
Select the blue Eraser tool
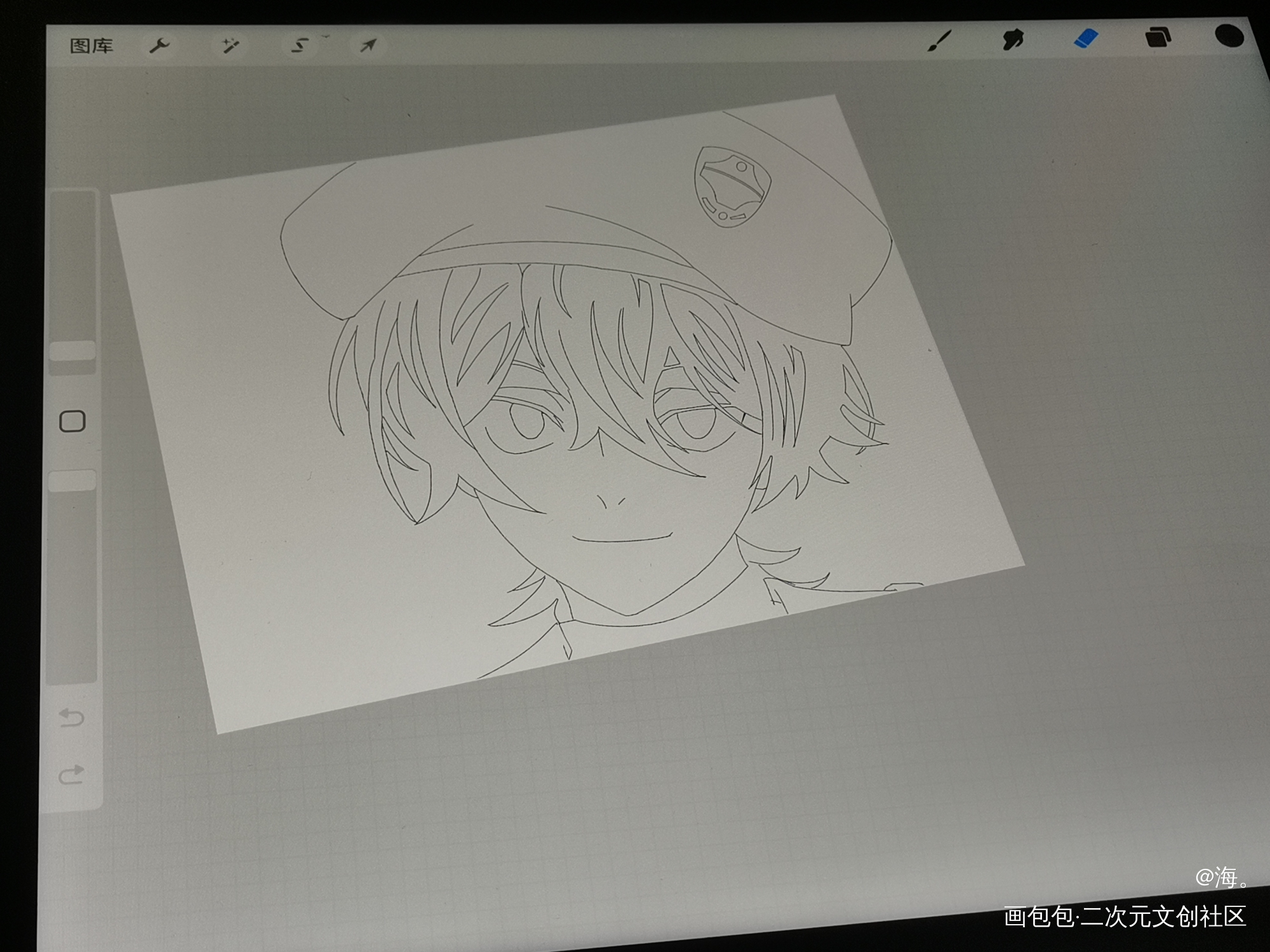pos(1085,38)
